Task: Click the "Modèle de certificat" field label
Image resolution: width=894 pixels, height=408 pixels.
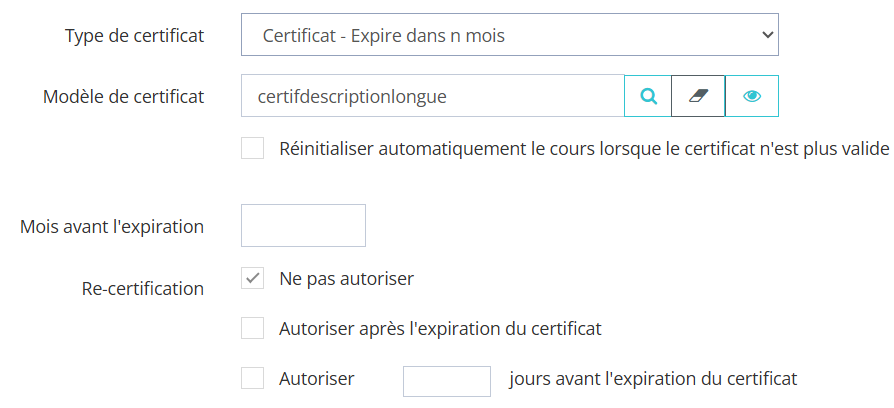Action: coord(123,97)
